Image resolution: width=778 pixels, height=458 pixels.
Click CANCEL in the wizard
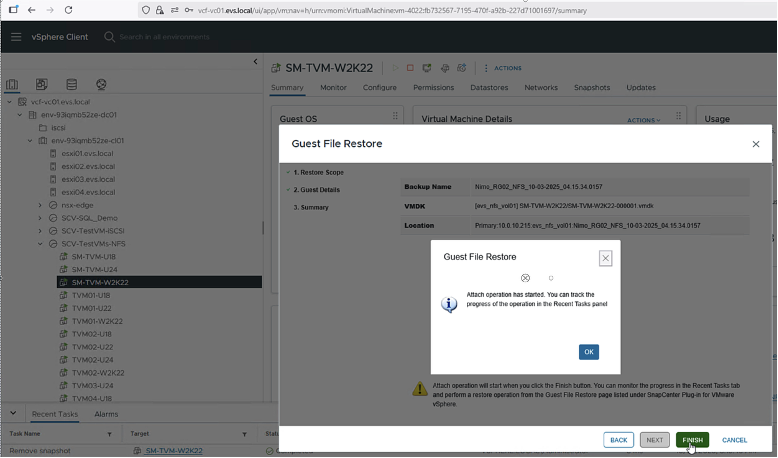[x=734, y=440]
